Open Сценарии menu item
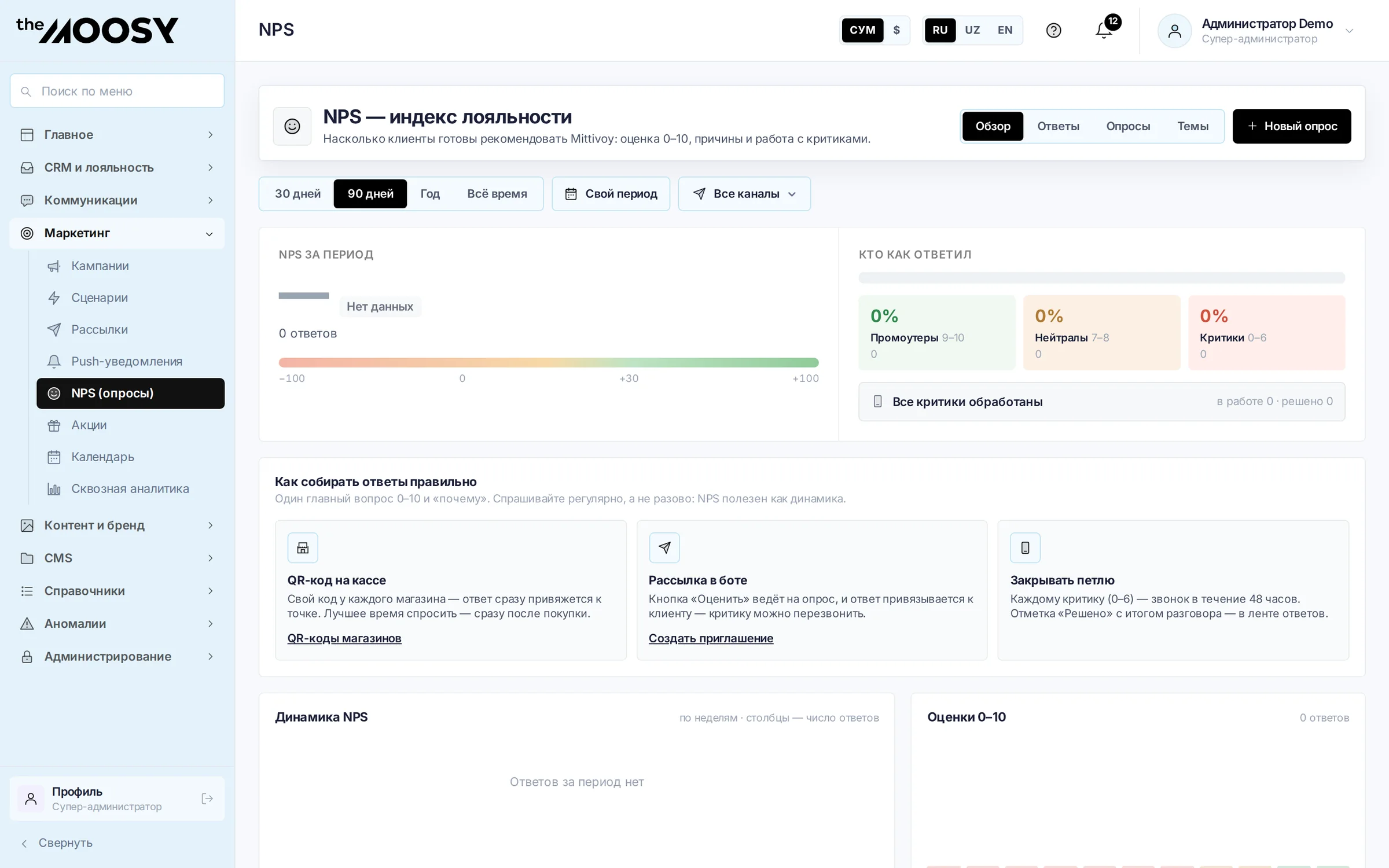 pyautogui.click(x=131, y=297)
